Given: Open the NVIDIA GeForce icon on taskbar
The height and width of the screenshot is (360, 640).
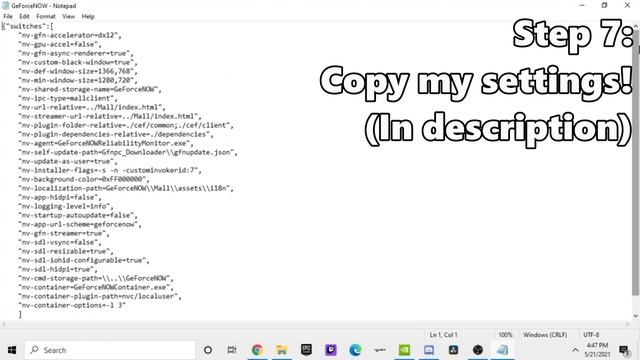Looking at the screenshot, I should coord(404,350).
